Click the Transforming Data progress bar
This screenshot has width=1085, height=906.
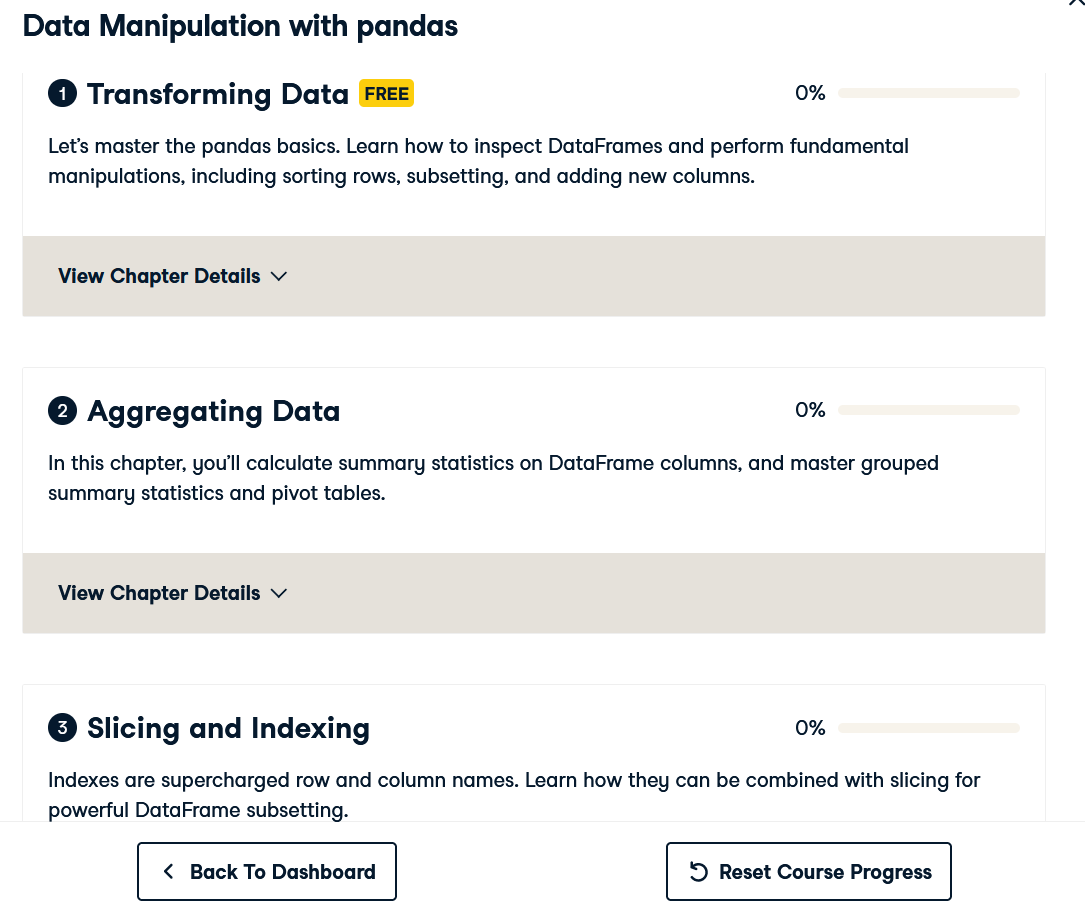tap(928, 93)
